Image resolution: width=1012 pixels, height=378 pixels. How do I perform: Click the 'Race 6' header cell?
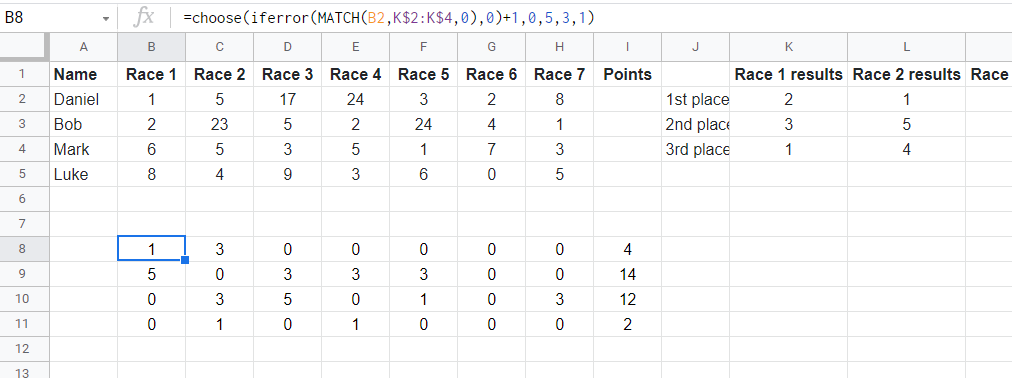(x=492, y=74)
